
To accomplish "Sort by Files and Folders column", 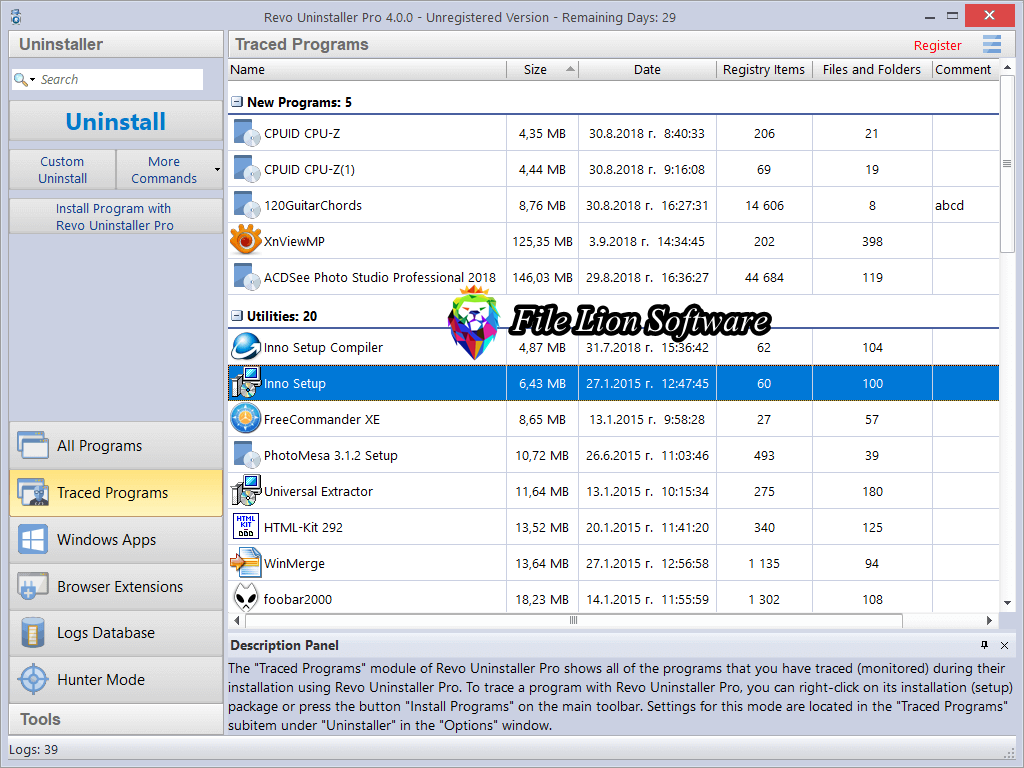I will click(x=872, y=69).
